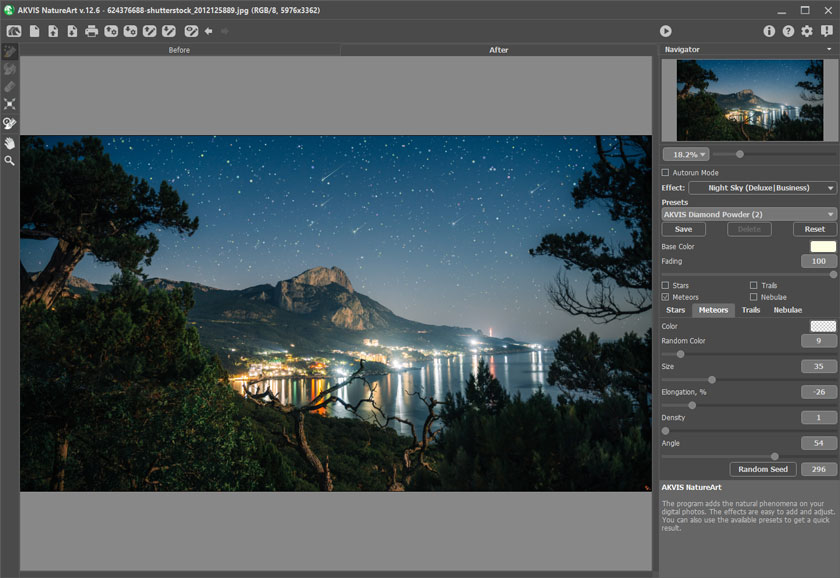840x578 pixels.
Task: Save strokes with the brush down-arrow icon
Action: (x=169, y=31)
